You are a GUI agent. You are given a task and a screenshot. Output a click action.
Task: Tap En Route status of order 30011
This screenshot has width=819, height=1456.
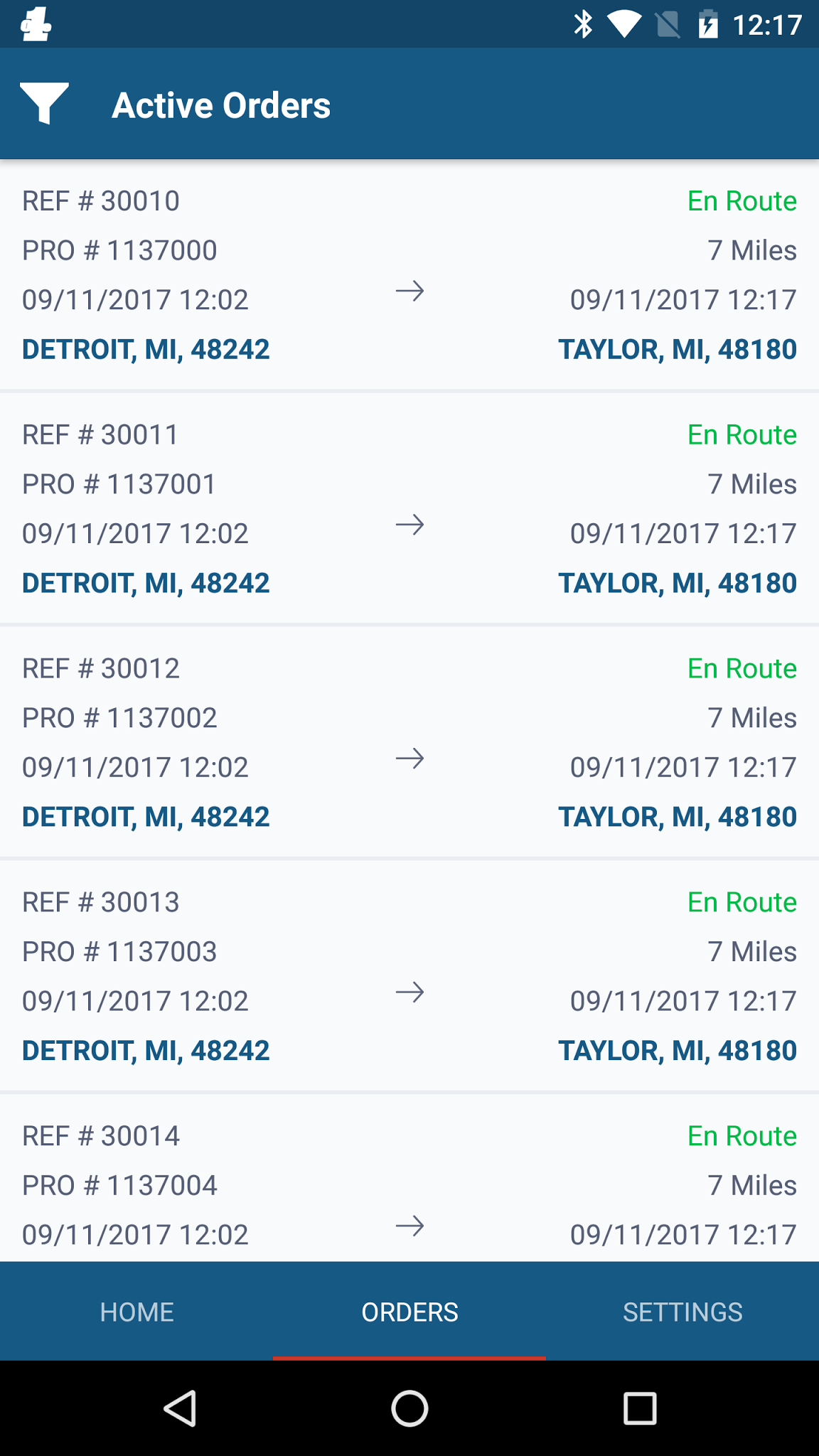(742, 435)
